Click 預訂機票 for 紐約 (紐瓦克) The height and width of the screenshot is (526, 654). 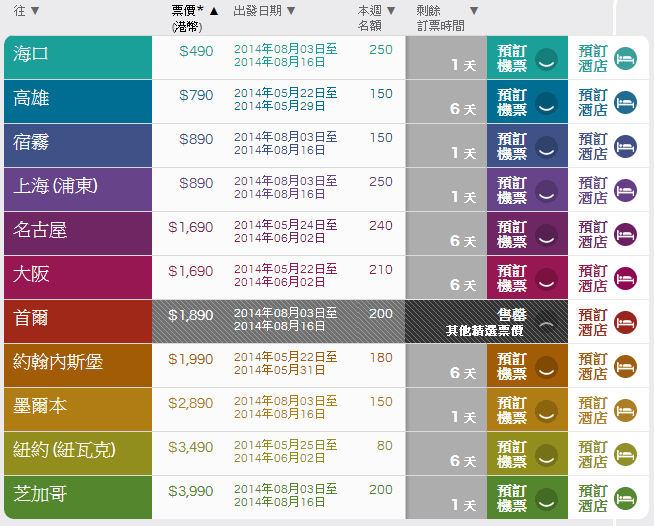tap(512, 454)
